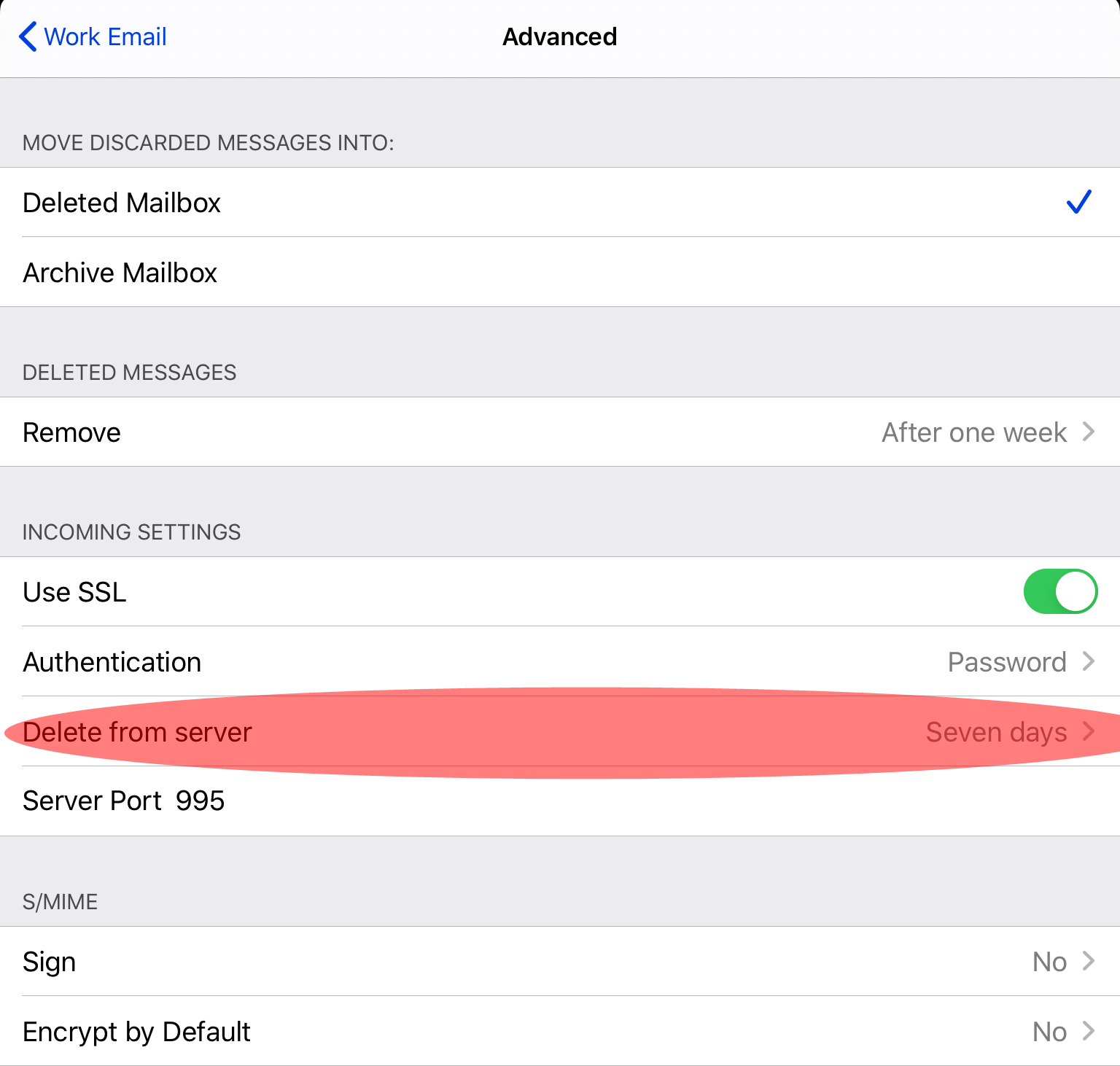Open Encrypt by Default setting

560,1032
